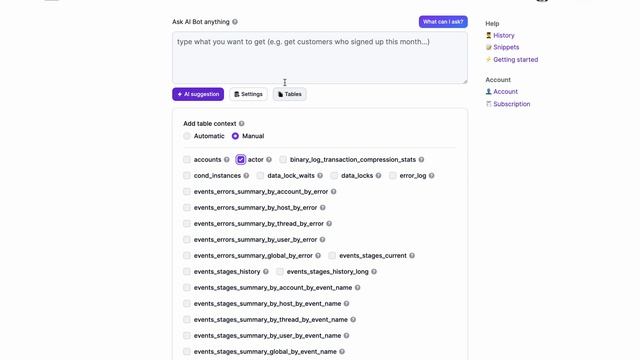The width and height of the screenshot is (640, 360).
Task: Open info icon beside accounts table
Action: pyautogui.click(x=227, y=160)
